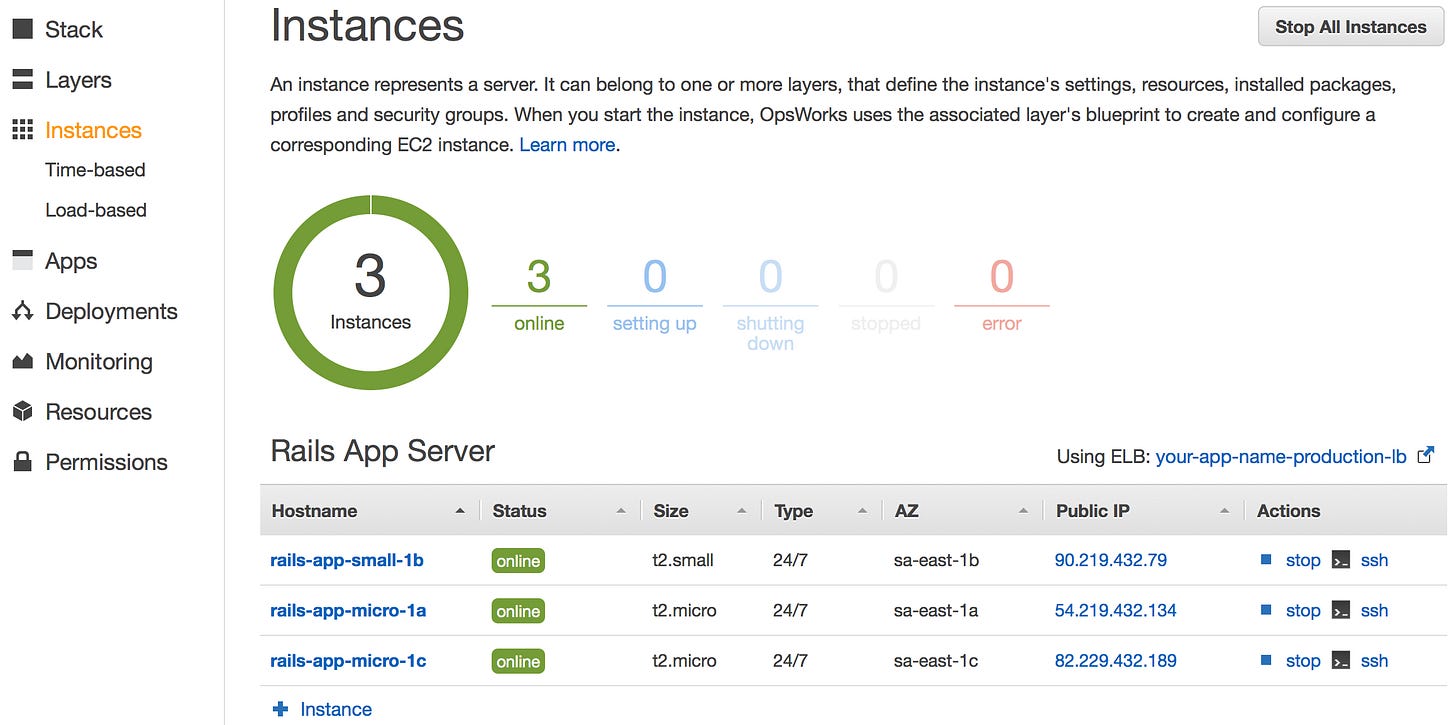1456x725 pixels.
Task: Click the Apps icon in sidebar
Action: pos(22,261)
